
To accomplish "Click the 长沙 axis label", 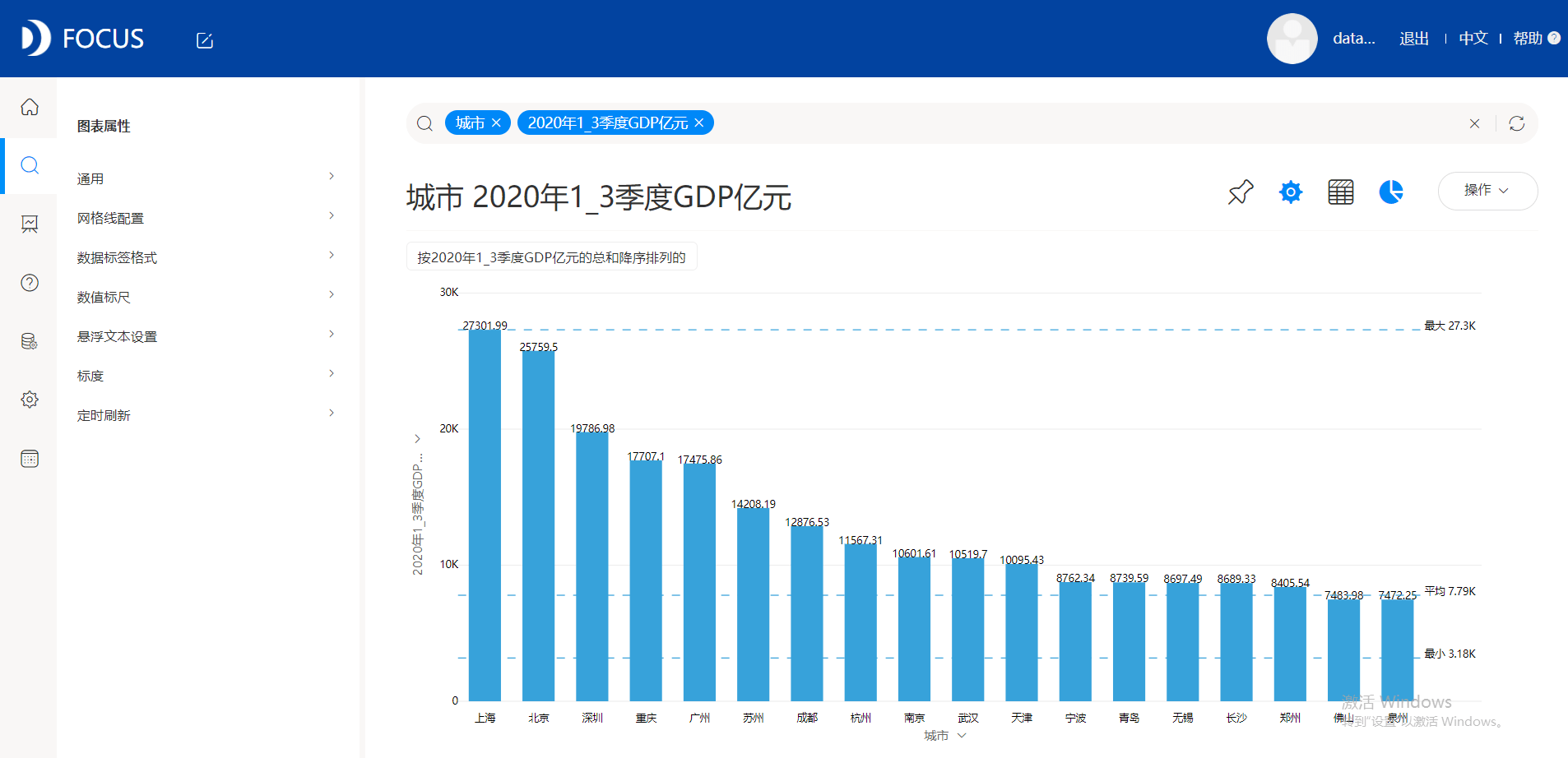I will pos(1236,718).
